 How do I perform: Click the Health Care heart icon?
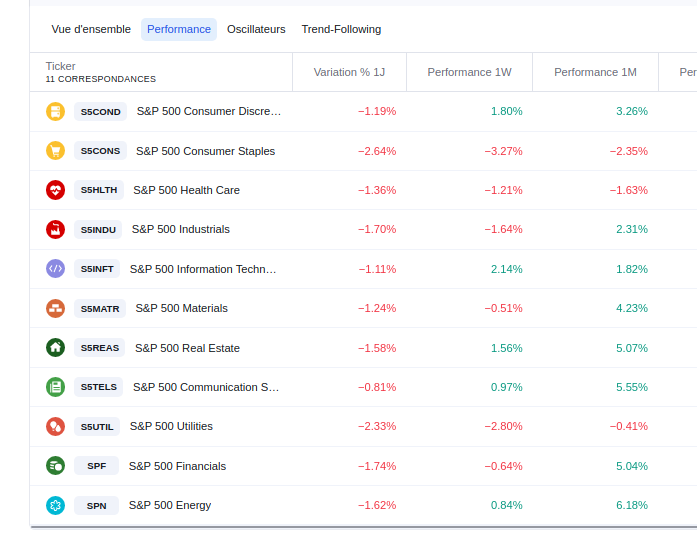tap(55, 190)
